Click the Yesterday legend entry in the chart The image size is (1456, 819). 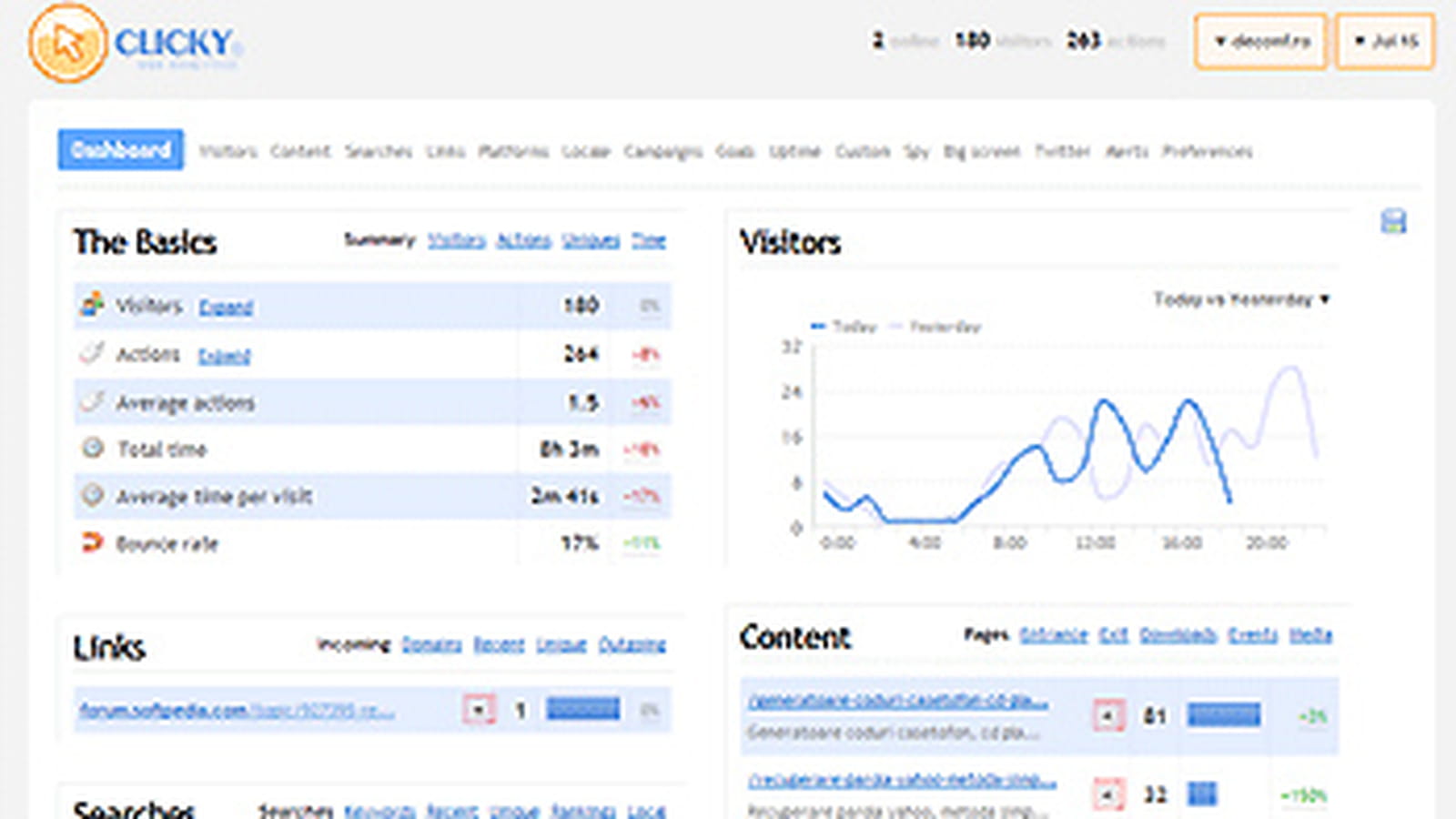(x=935, y=326)
